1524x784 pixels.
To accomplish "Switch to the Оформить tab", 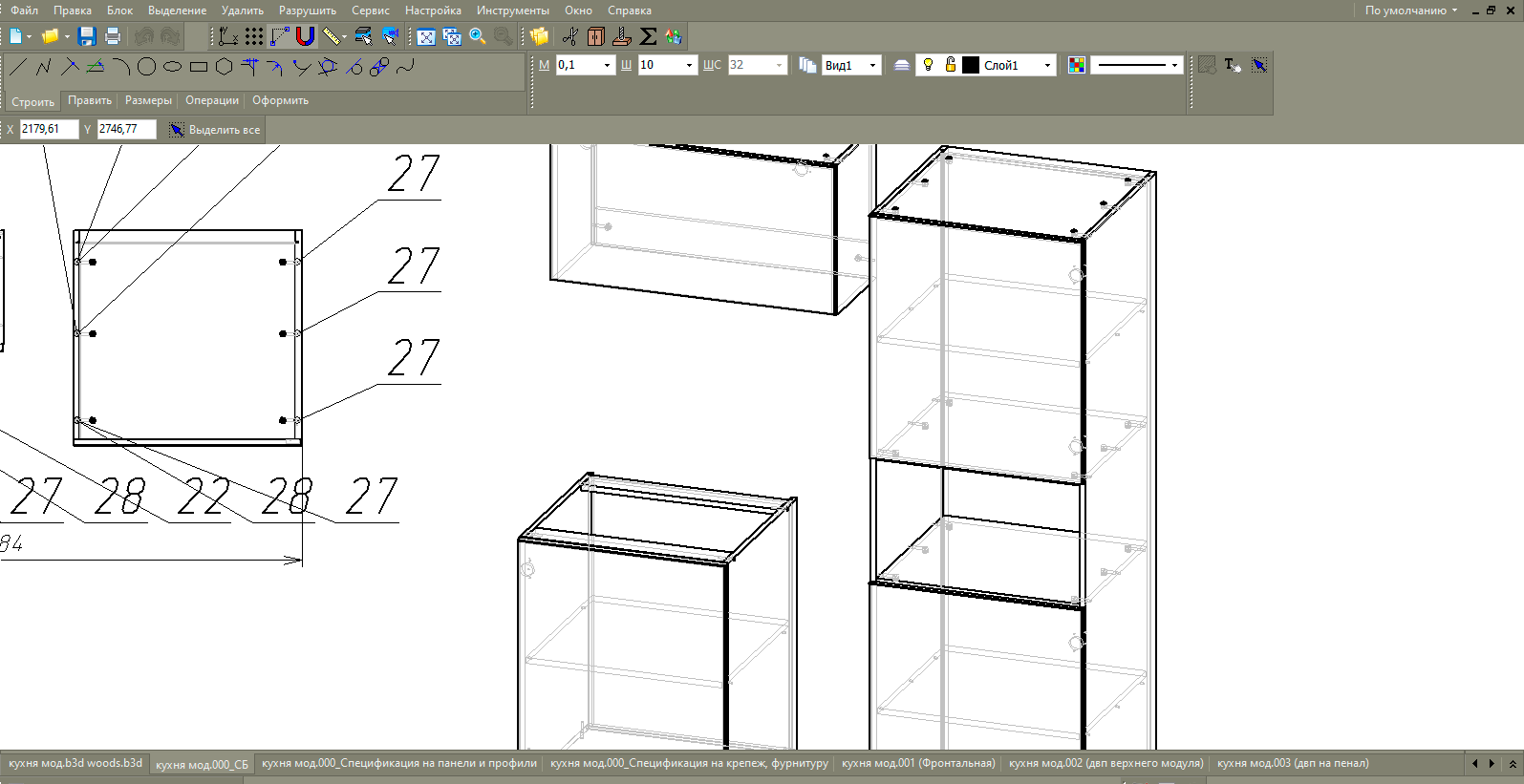I will tap(280, 100).
